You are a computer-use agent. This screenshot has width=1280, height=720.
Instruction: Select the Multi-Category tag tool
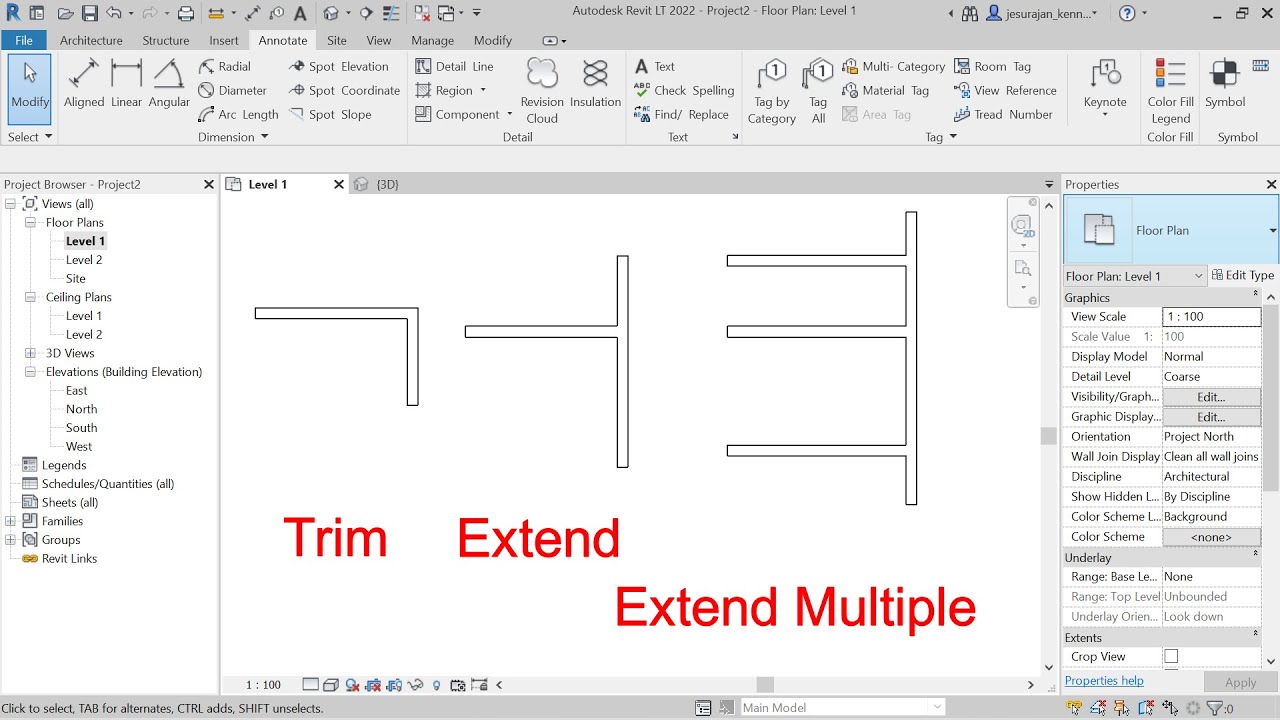click(x=893, y=66)
